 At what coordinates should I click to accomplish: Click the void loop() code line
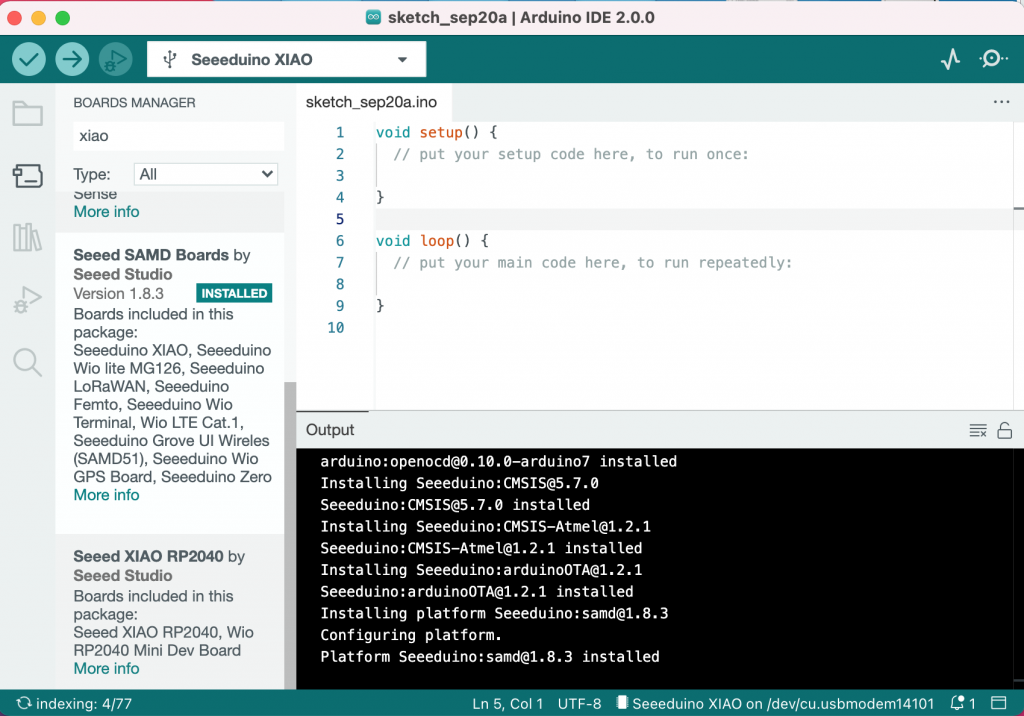[432, 240]
